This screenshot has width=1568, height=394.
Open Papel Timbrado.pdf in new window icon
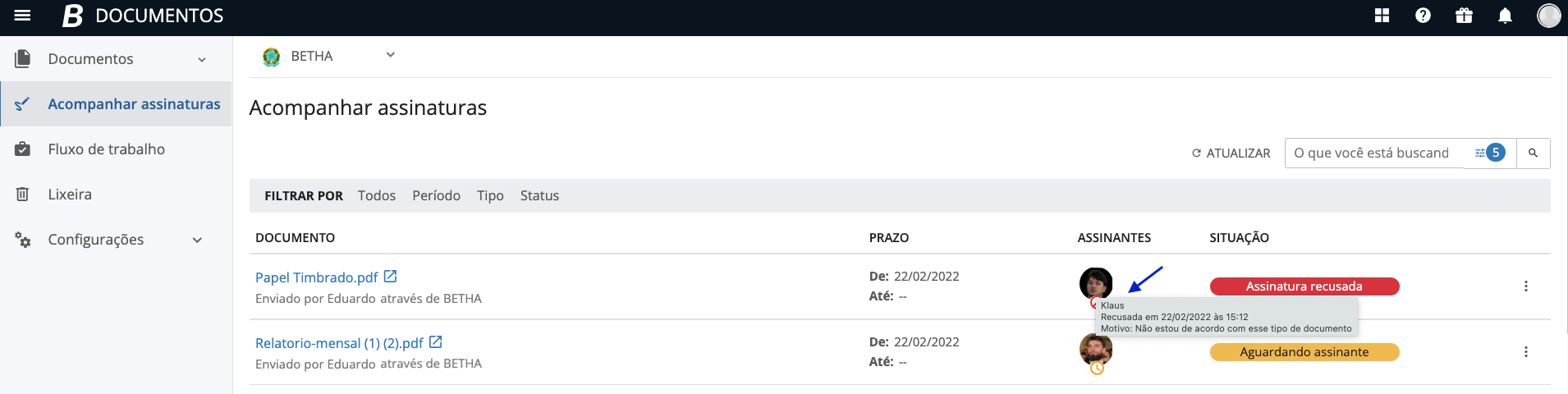pos(391,277)
